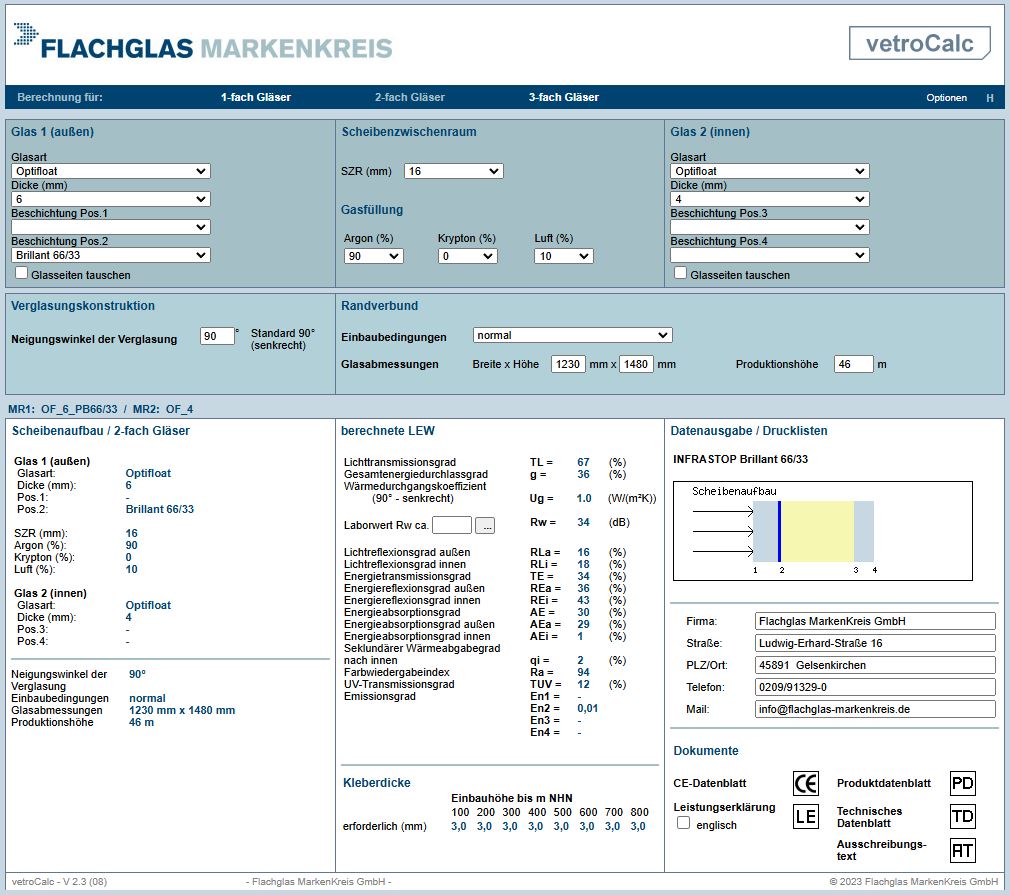Open the Luft (%) dropdown
Image resolution: width=1010 pixels, height=895 pixels.
pyautogui.click(x=564, y=256)
